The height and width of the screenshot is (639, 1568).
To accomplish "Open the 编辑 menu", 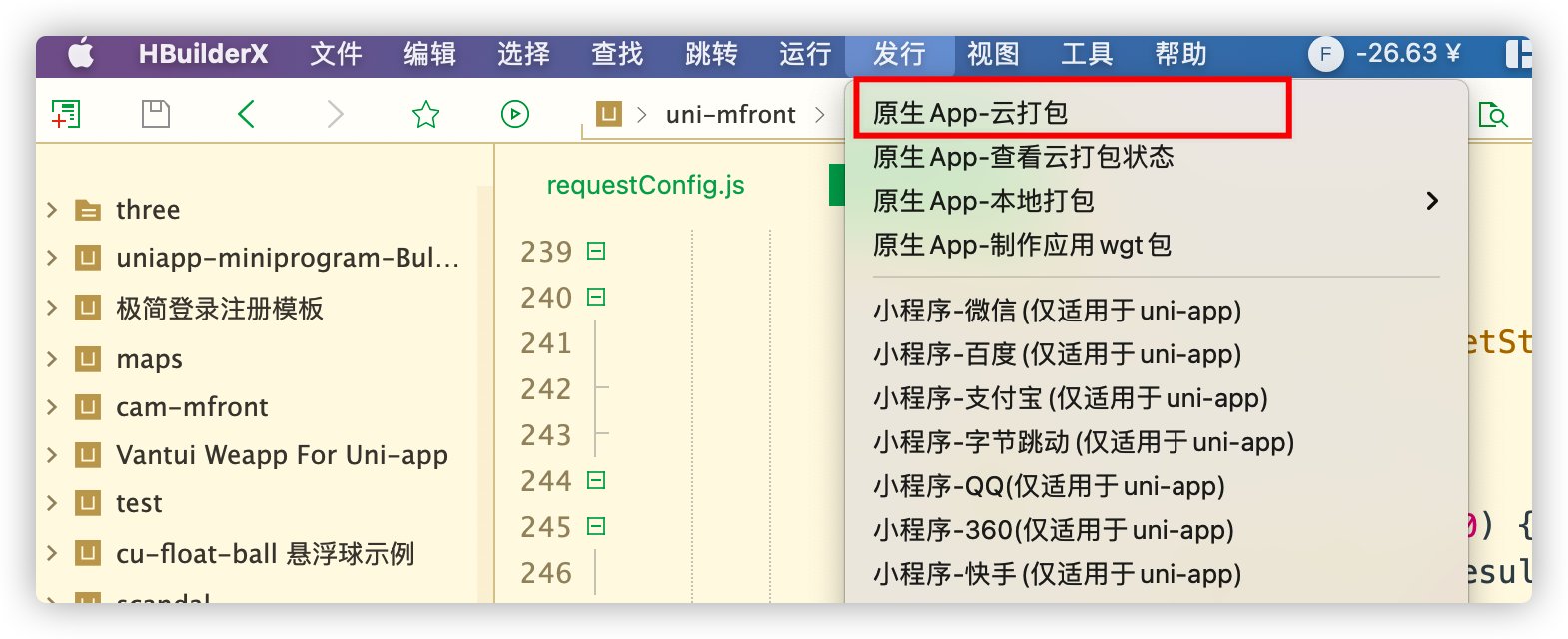I will tap(429, 54).
